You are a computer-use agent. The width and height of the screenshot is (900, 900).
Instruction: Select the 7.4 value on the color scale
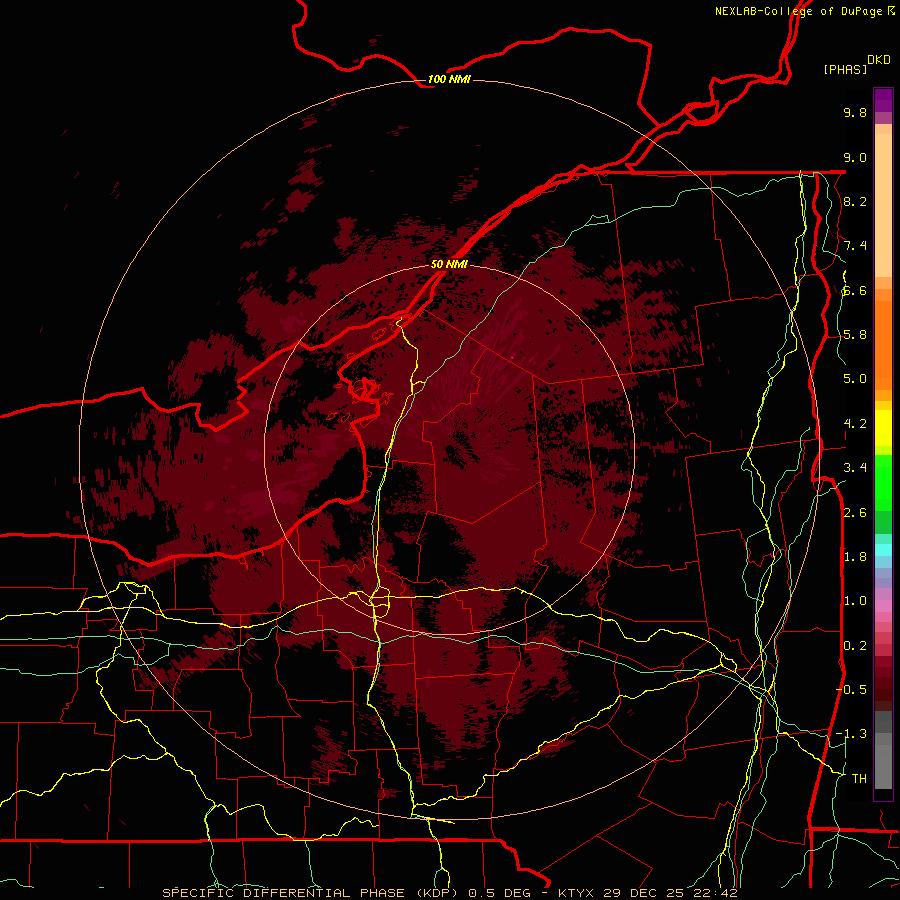click(855, 246)
